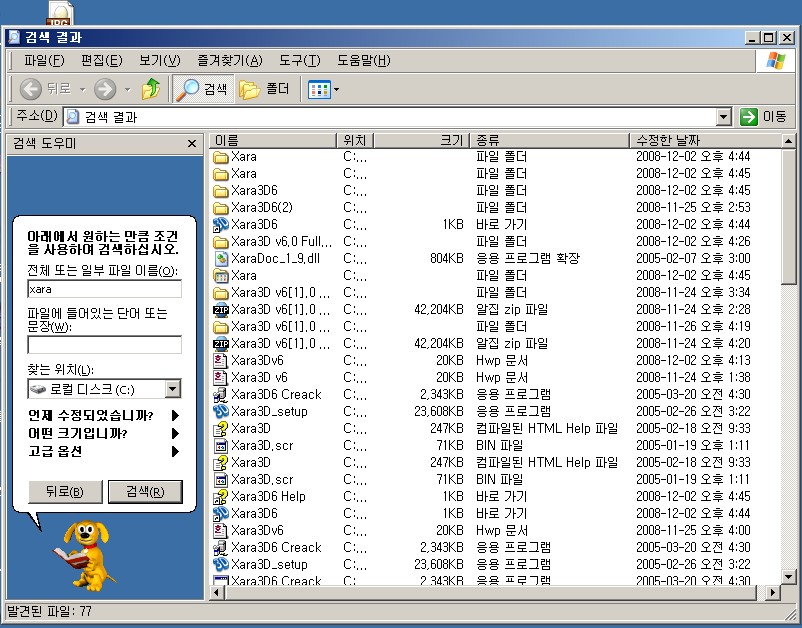Open the 보기(V) menu
This screenshot has width=802, height=628.
click(x=160, y=60)
